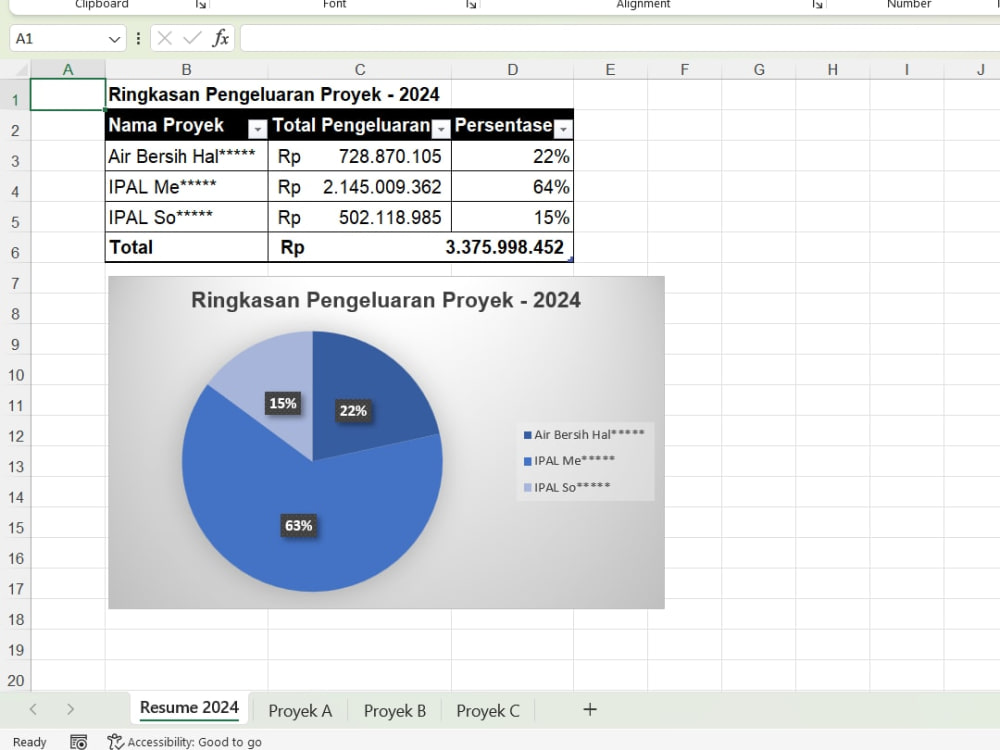This screenshot has width=1000, height=750.
Task: Open Total Pengeluaran filter dropdown
Action: pyautogui.click(x=441, y=129)
